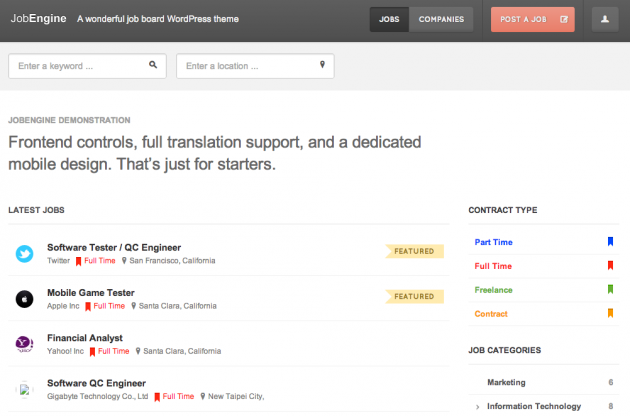Expand the Information Technology category arrow
The height and width of the screenshot is (416, 630).
tap(477, 407)
